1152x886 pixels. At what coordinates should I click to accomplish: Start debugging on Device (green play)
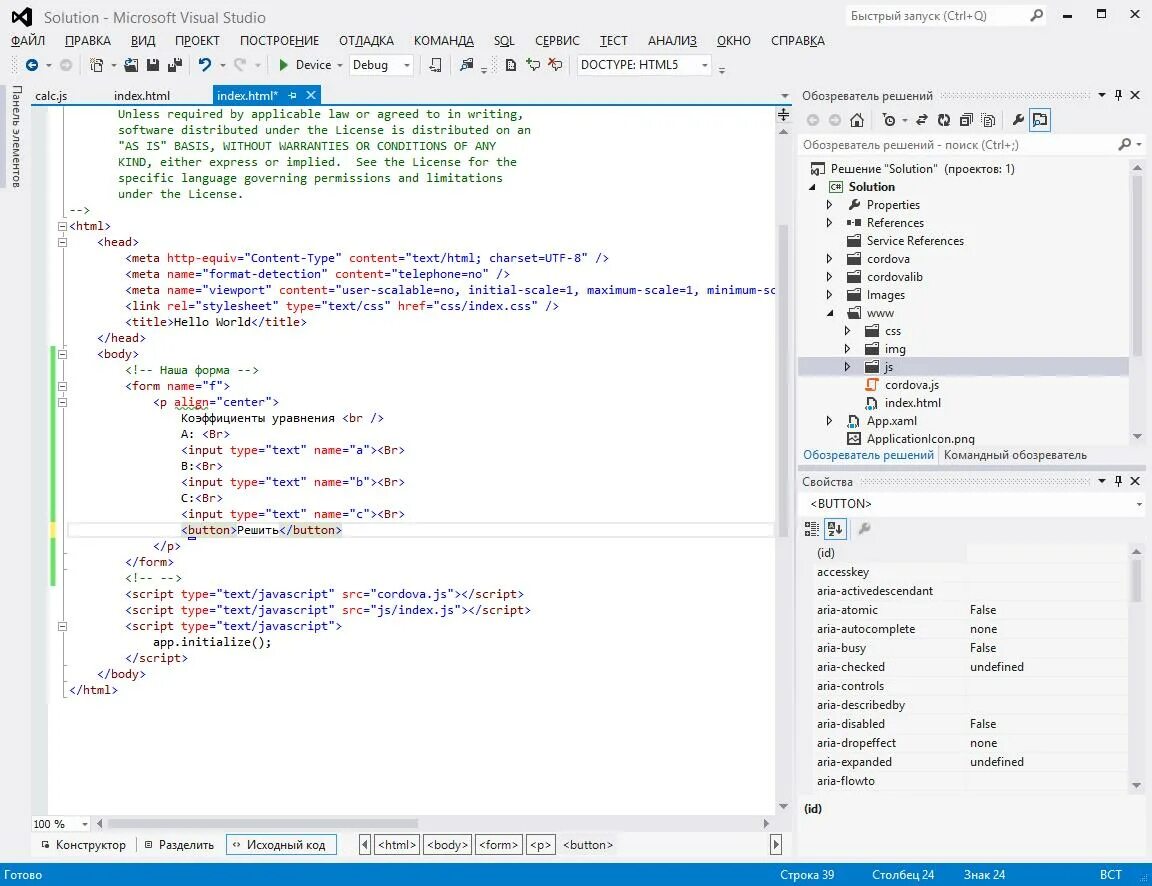[x=284, y=65]
